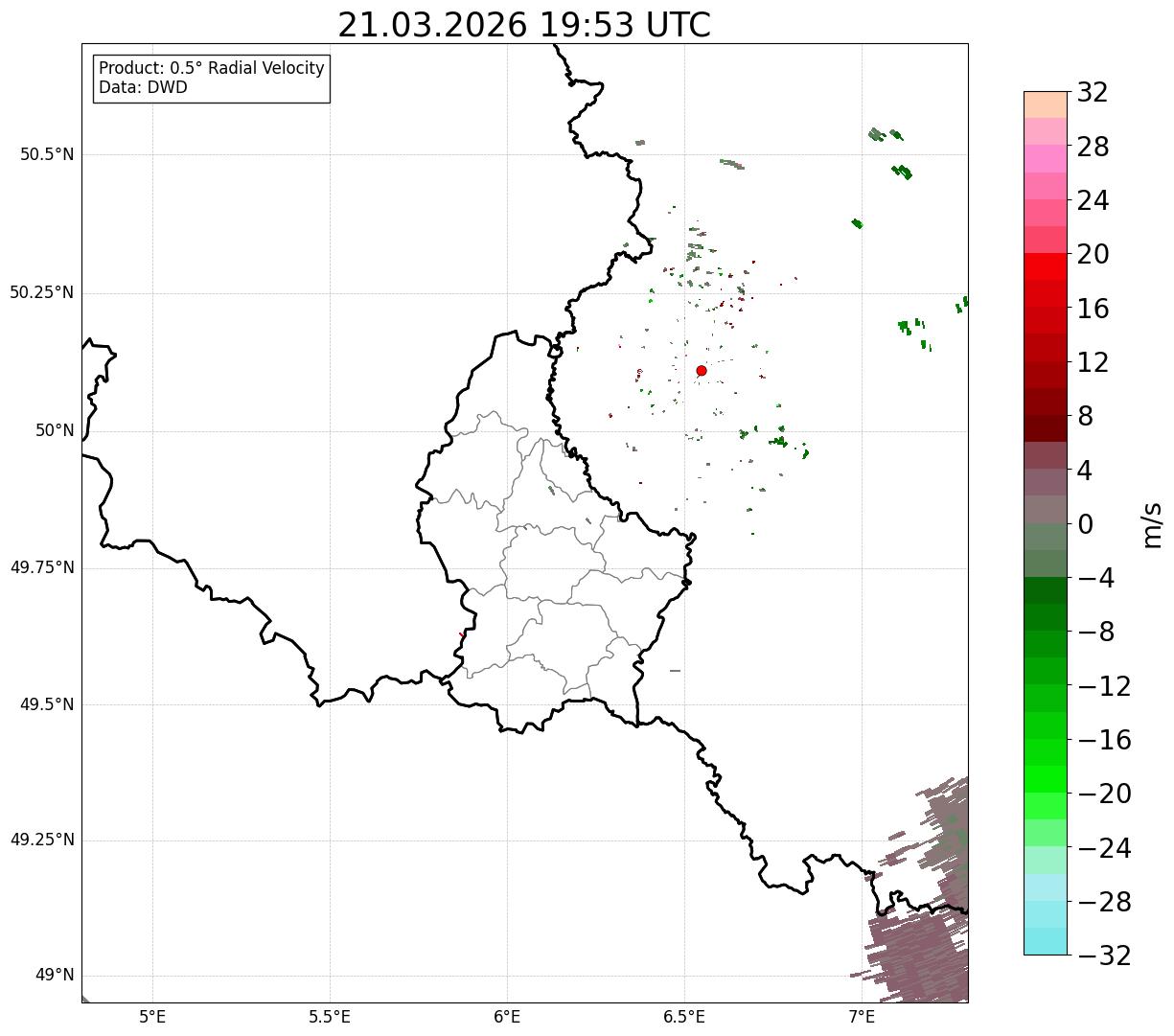Image resolution: width=1174 pixels, height=1036 pixels.
Task: Click the colorbar tick label −4
Action: tap(1096, 579)
